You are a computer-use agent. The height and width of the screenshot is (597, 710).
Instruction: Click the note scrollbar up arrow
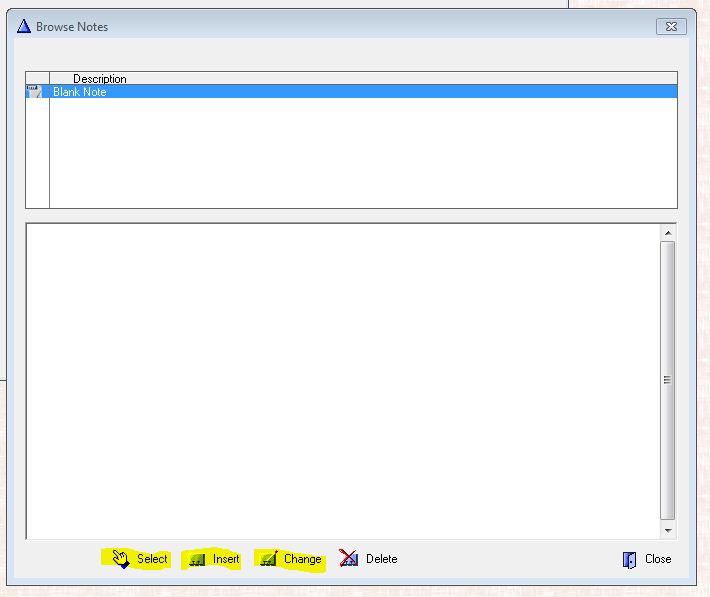[x=667, y=232]
